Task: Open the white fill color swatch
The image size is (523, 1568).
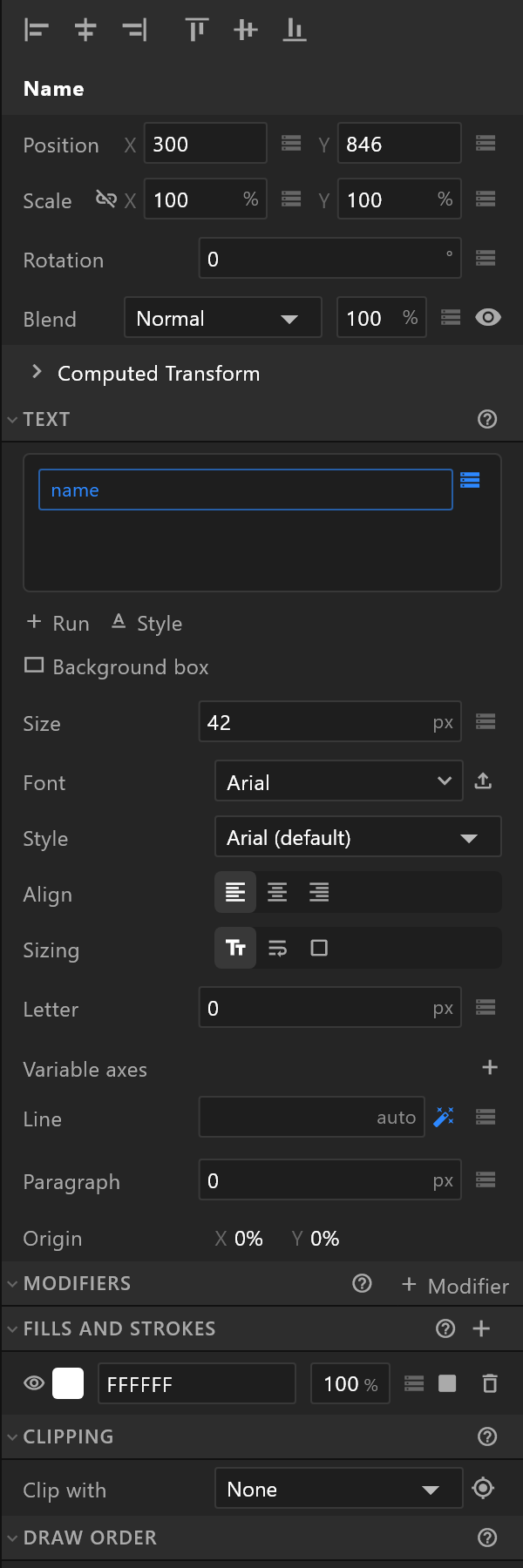Action: pyautogui.click(x=68, y=1382)
